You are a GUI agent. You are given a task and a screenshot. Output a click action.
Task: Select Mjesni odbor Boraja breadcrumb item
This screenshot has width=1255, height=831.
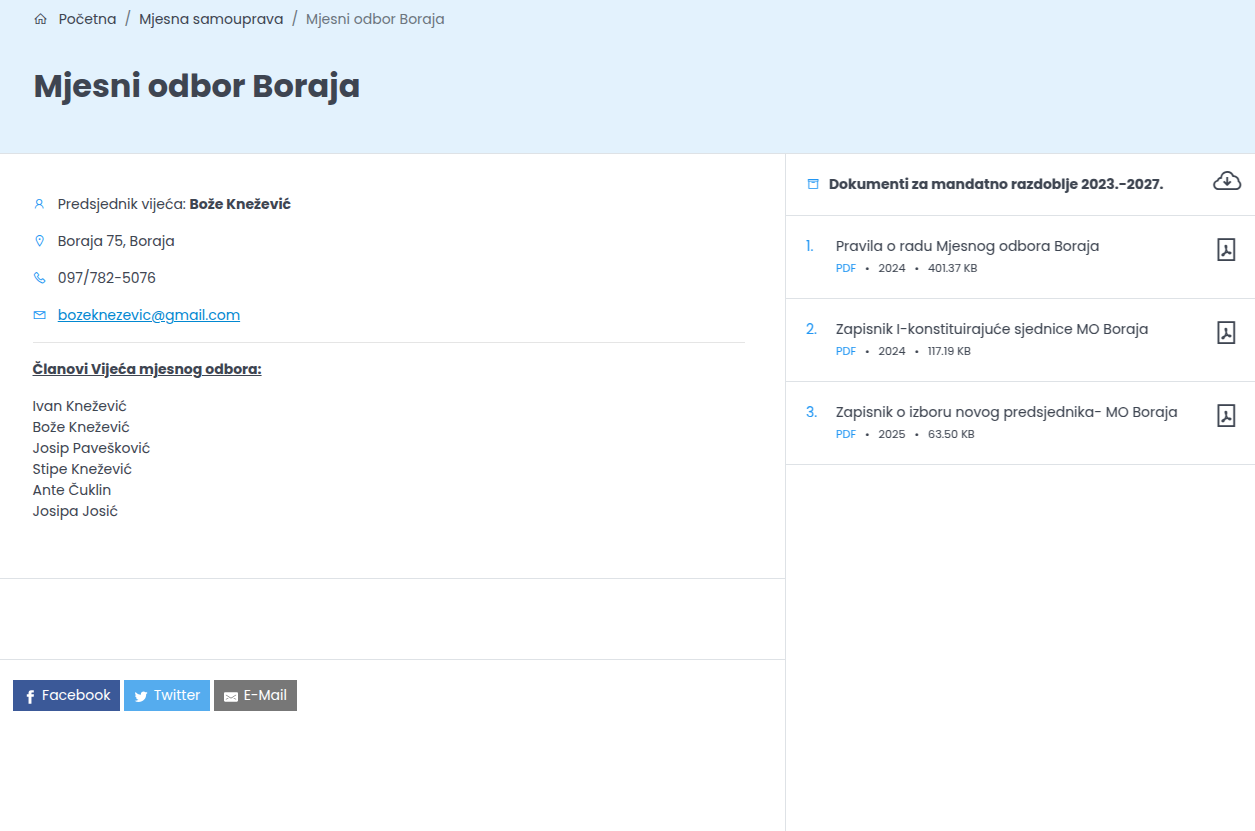[375, 19]
